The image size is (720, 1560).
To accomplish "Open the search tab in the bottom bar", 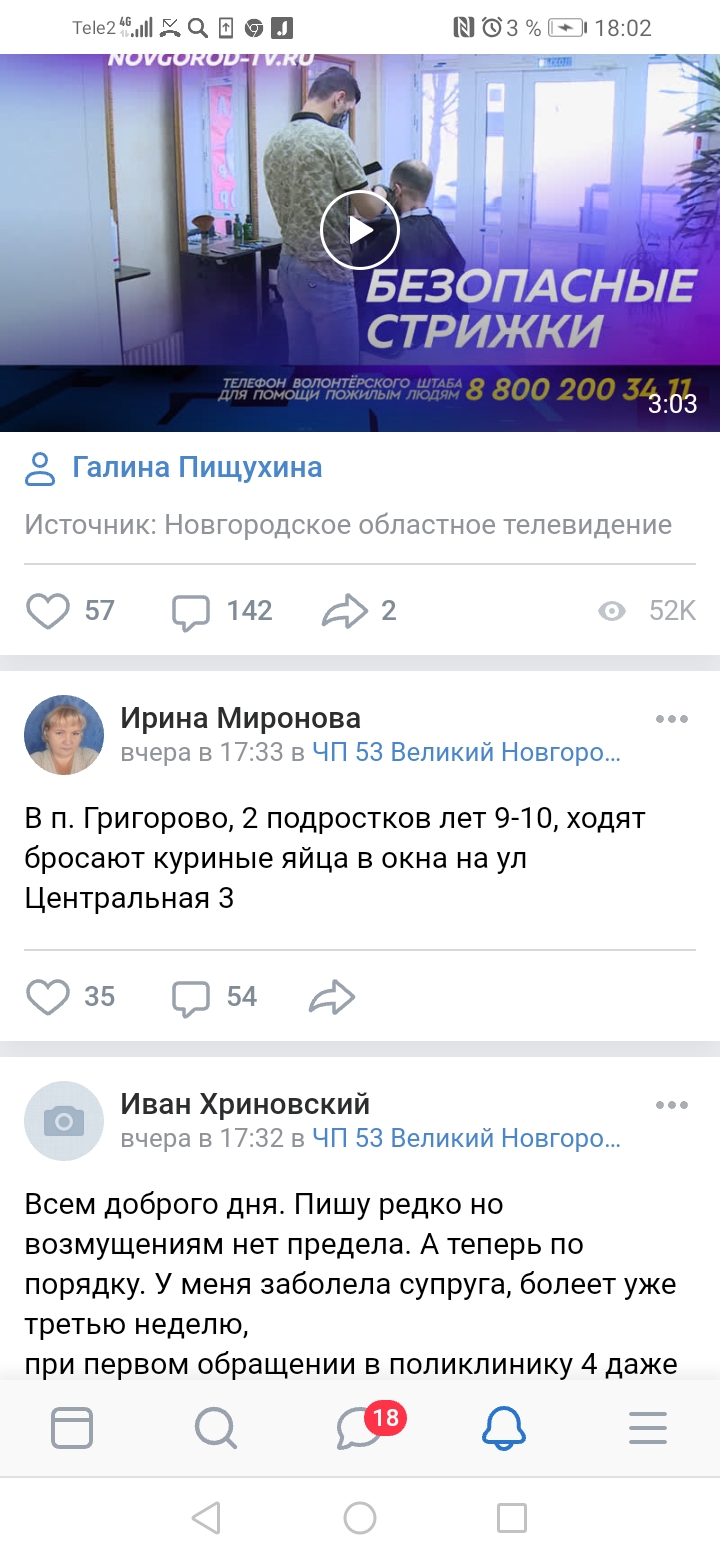I will [x=215, y=1427].
